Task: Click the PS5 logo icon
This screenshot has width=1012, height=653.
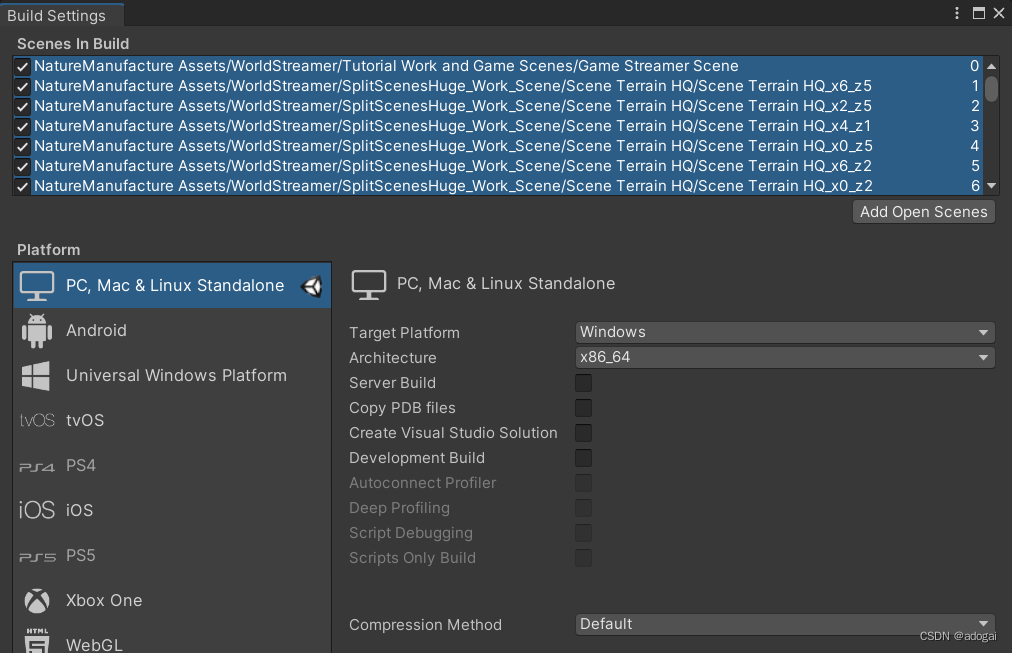Action: tap(37, 557)
